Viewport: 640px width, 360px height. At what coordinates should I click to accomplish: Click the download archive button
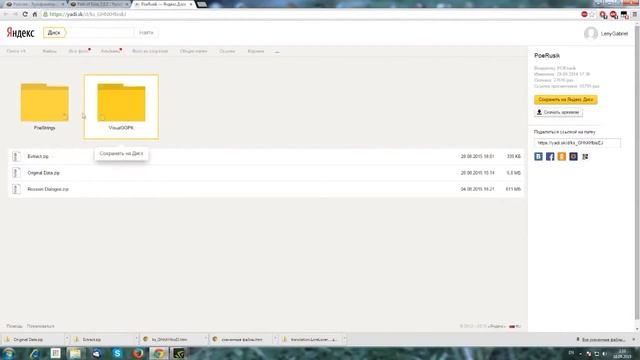(x=558, y=112)
